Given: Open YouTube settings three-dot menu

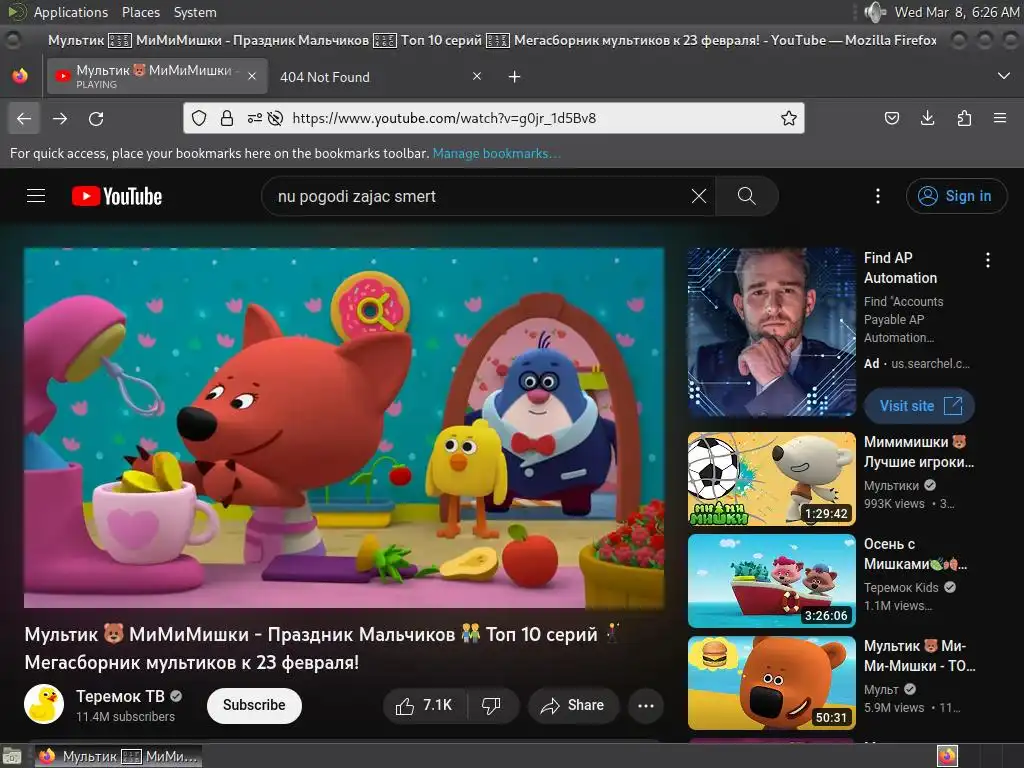Looking at the screenshot, I should tap(878, 196).
